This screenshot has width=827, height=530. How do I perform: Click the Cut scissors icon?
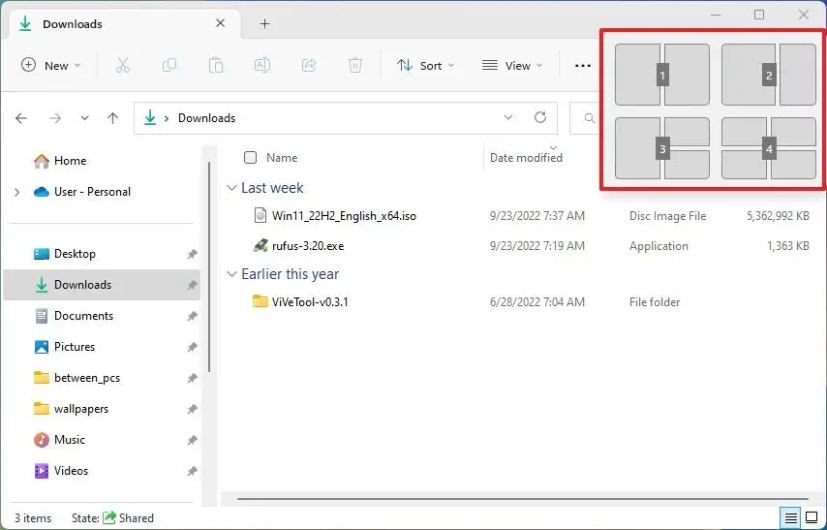pyautogui.click(x=122, y=65)
